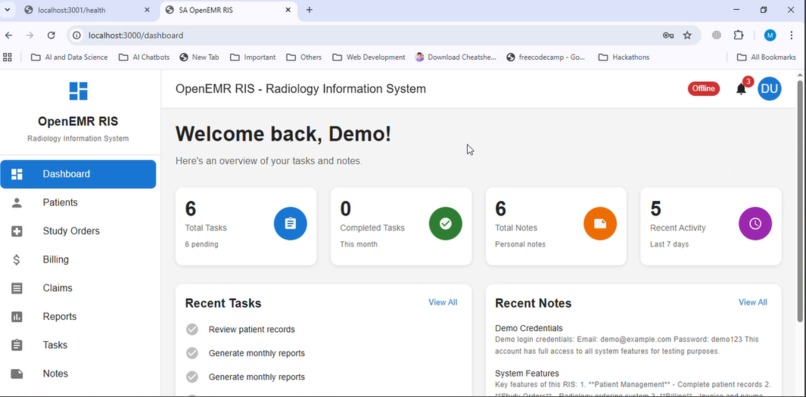Click the password key icon in address bar

coord(668,35)
